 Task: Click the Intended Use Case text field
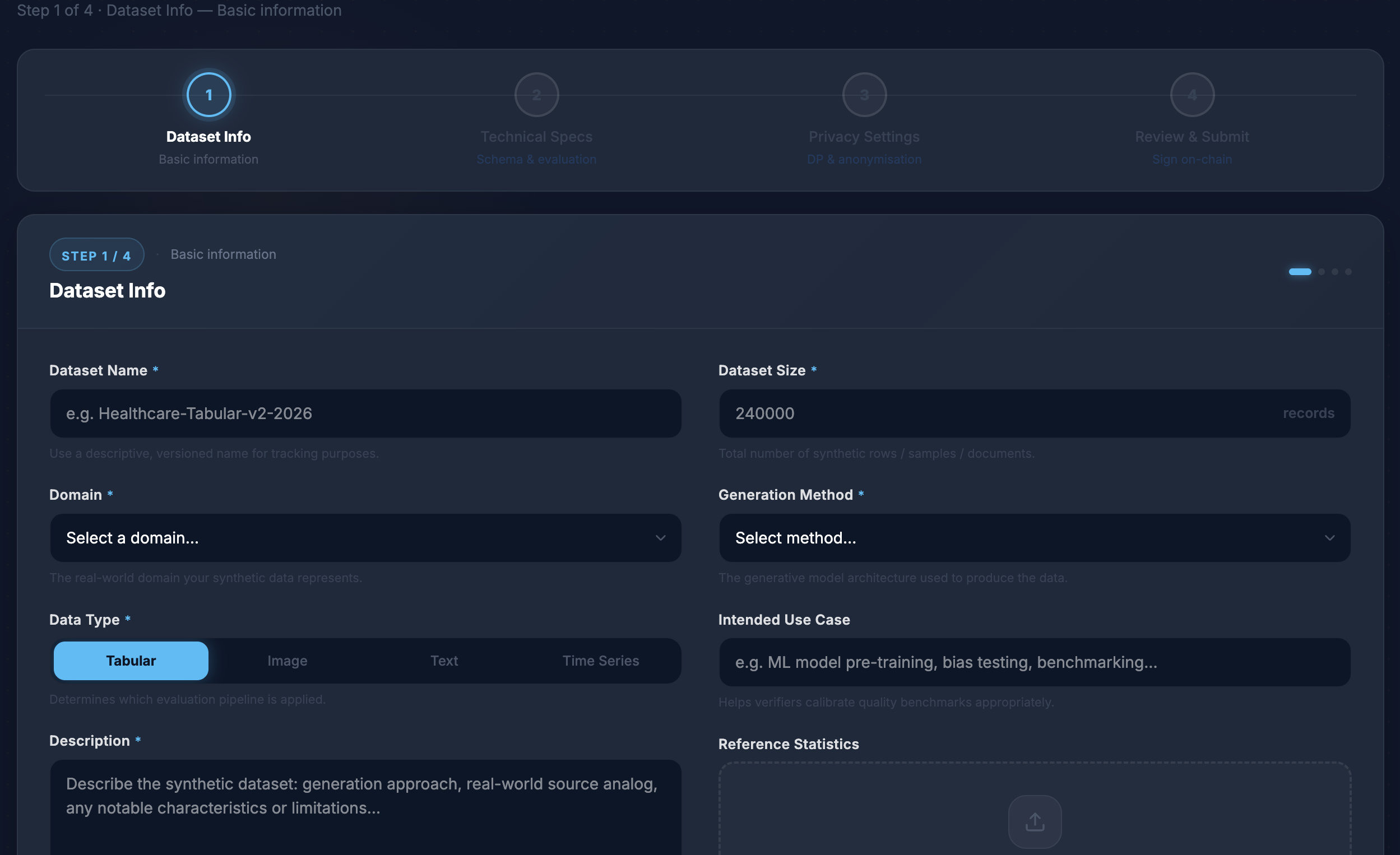1034,662
